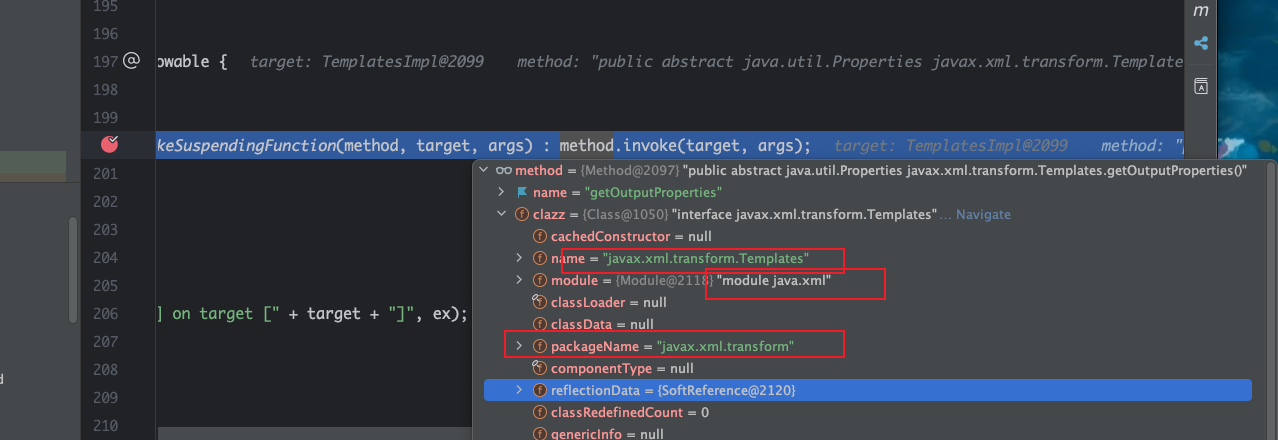Click the breakpoint icon in the gutter
Screen dimensions: 1278x440
110,145
